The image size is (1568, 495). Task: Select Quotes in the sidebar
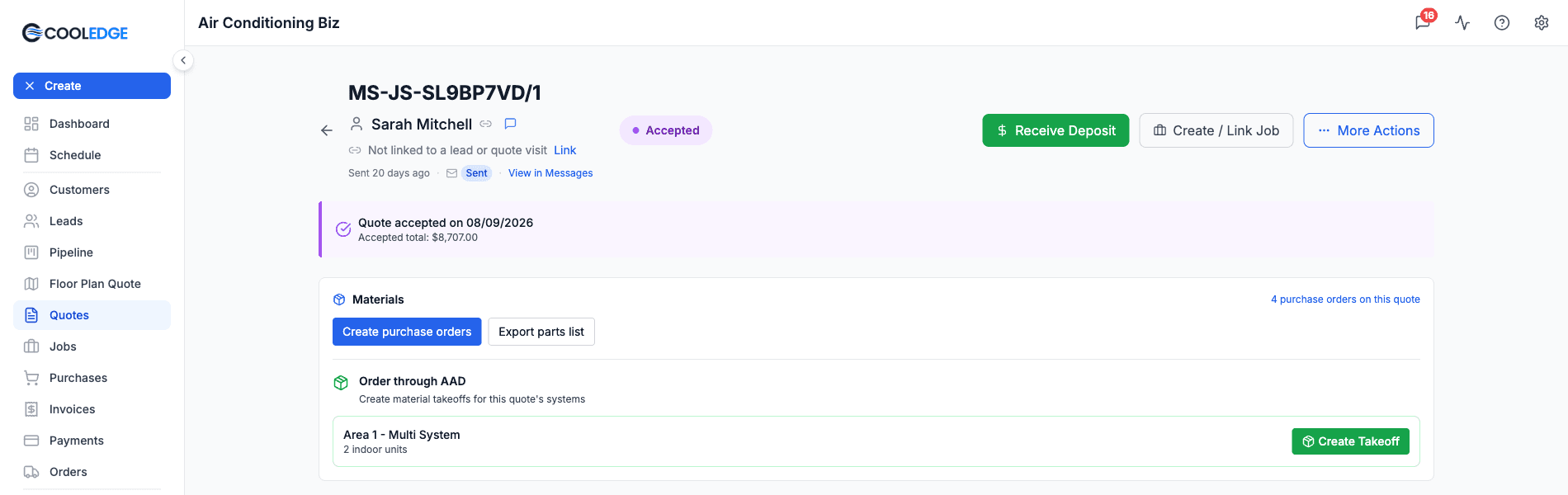[x=92, y=315]
